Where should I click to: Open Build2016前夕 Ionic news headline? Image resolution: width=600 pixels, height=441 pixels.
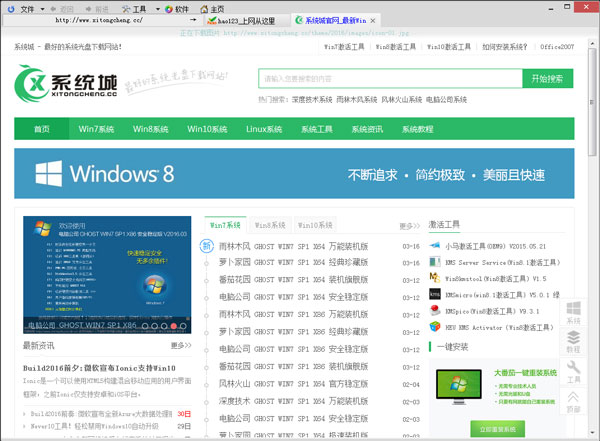[x=99, y=368]
